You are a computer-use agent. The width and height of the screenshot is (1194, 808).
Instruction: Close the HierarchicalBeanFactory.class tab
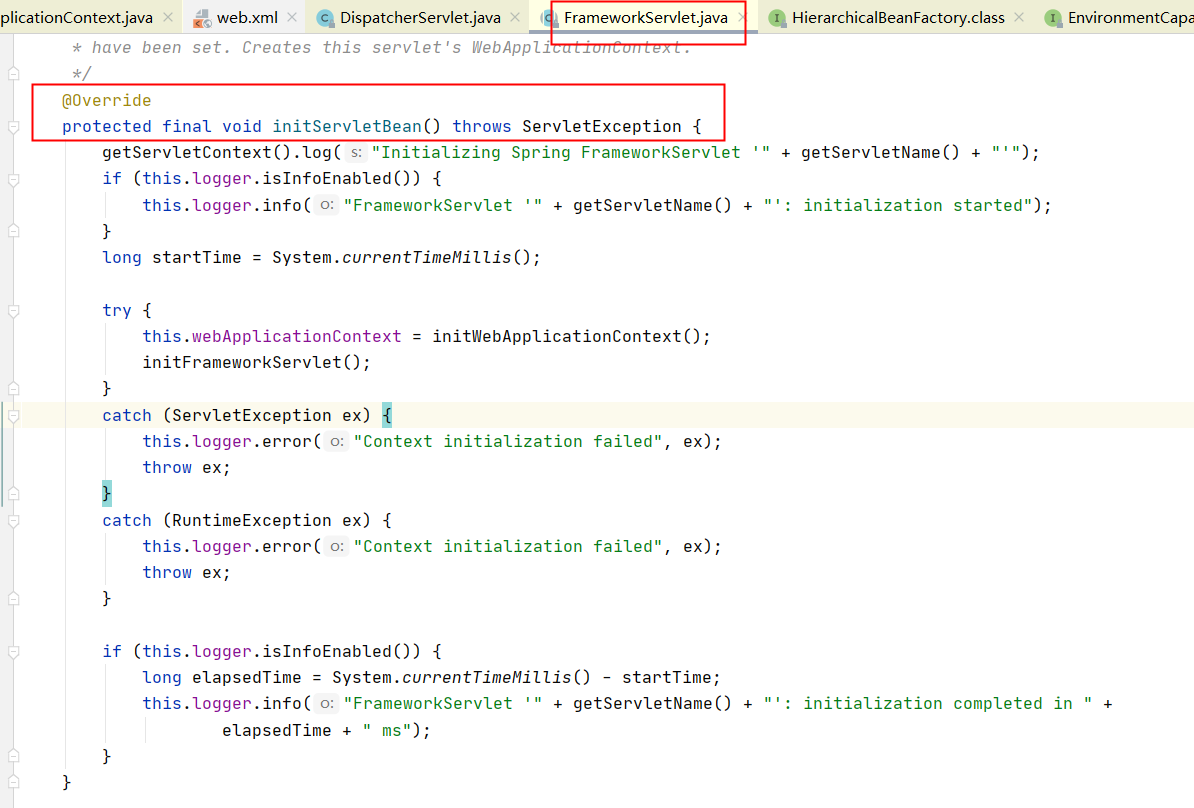click(x=1019, y=17)
